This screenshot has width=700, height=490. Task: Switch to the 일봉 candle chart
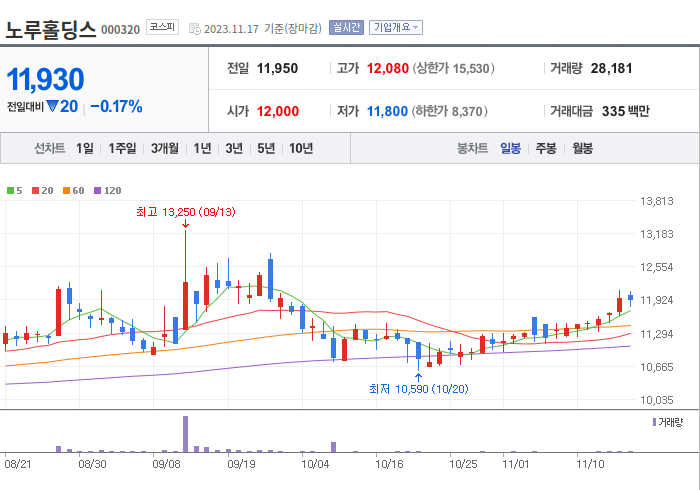pyautogui.click(x=510, y=148)
